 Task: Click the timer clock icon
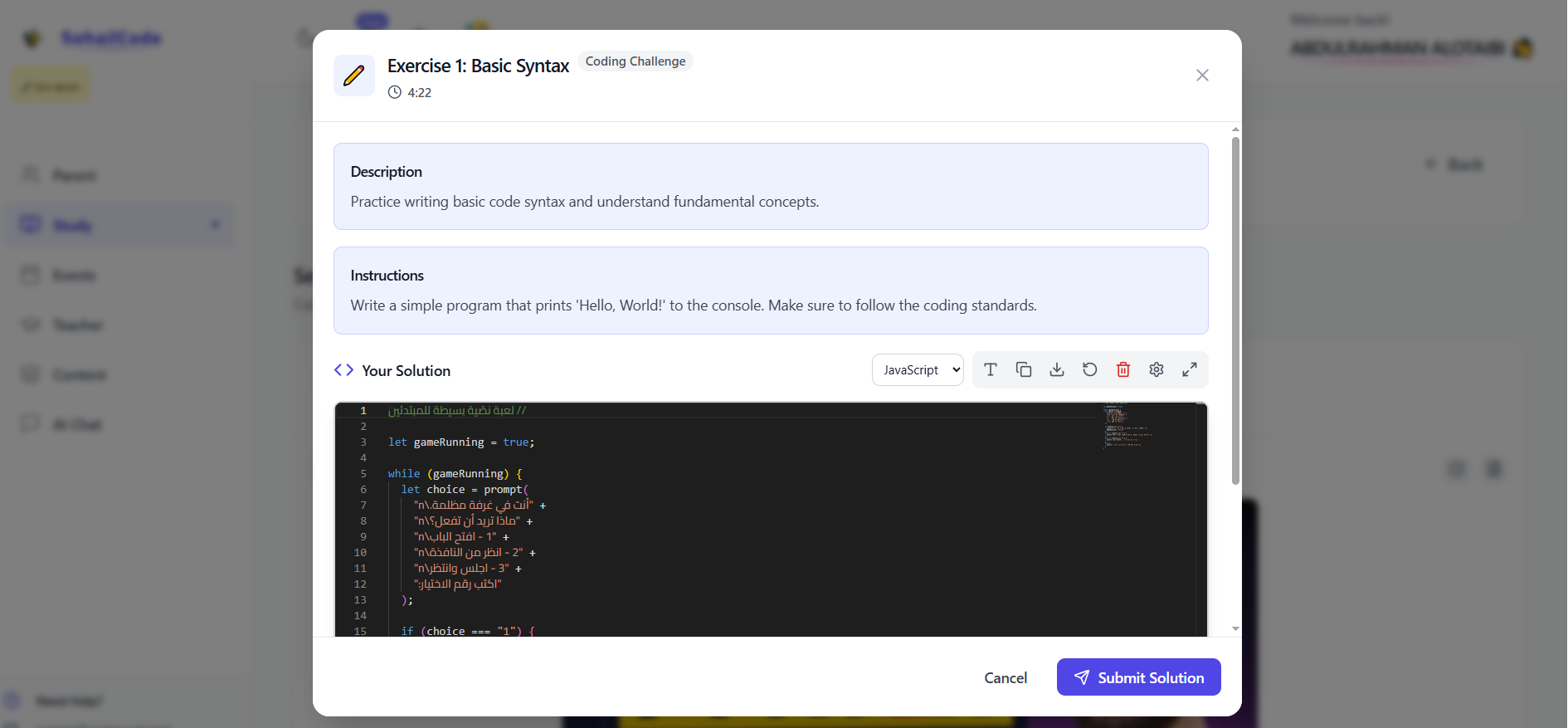click(395, 92)
